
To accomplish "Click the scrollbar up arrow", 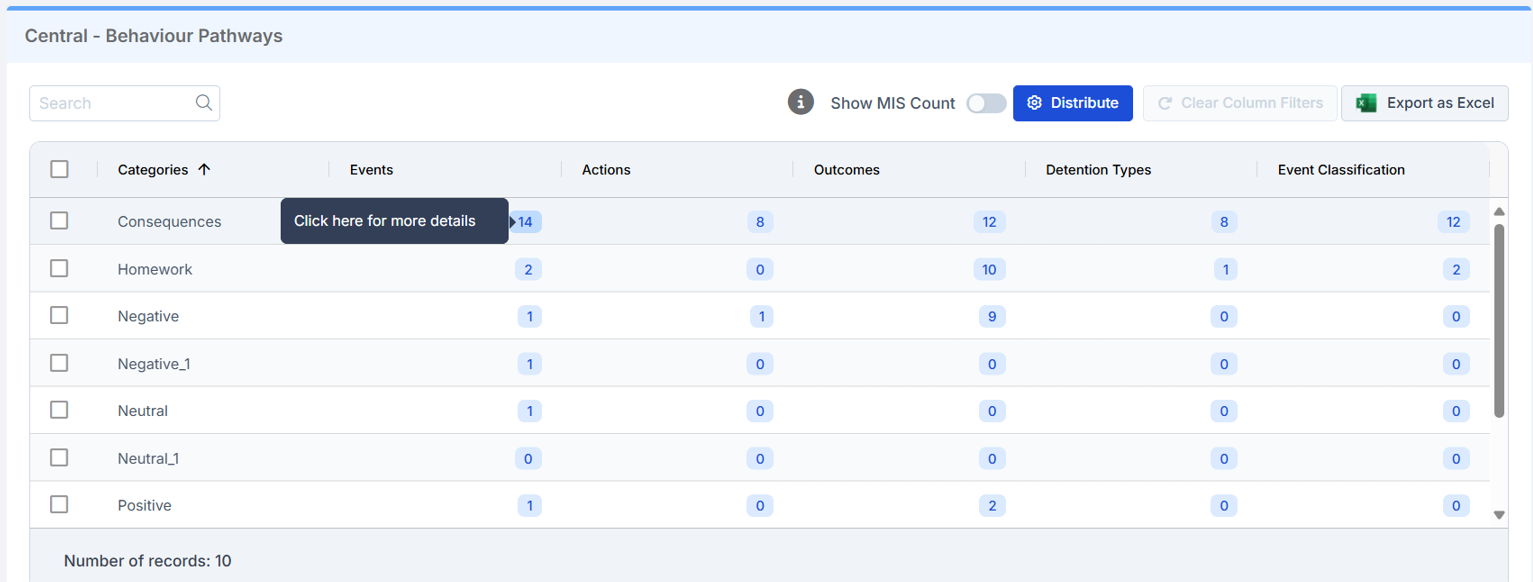I will pyautogui.click(x=1499, y=211).
